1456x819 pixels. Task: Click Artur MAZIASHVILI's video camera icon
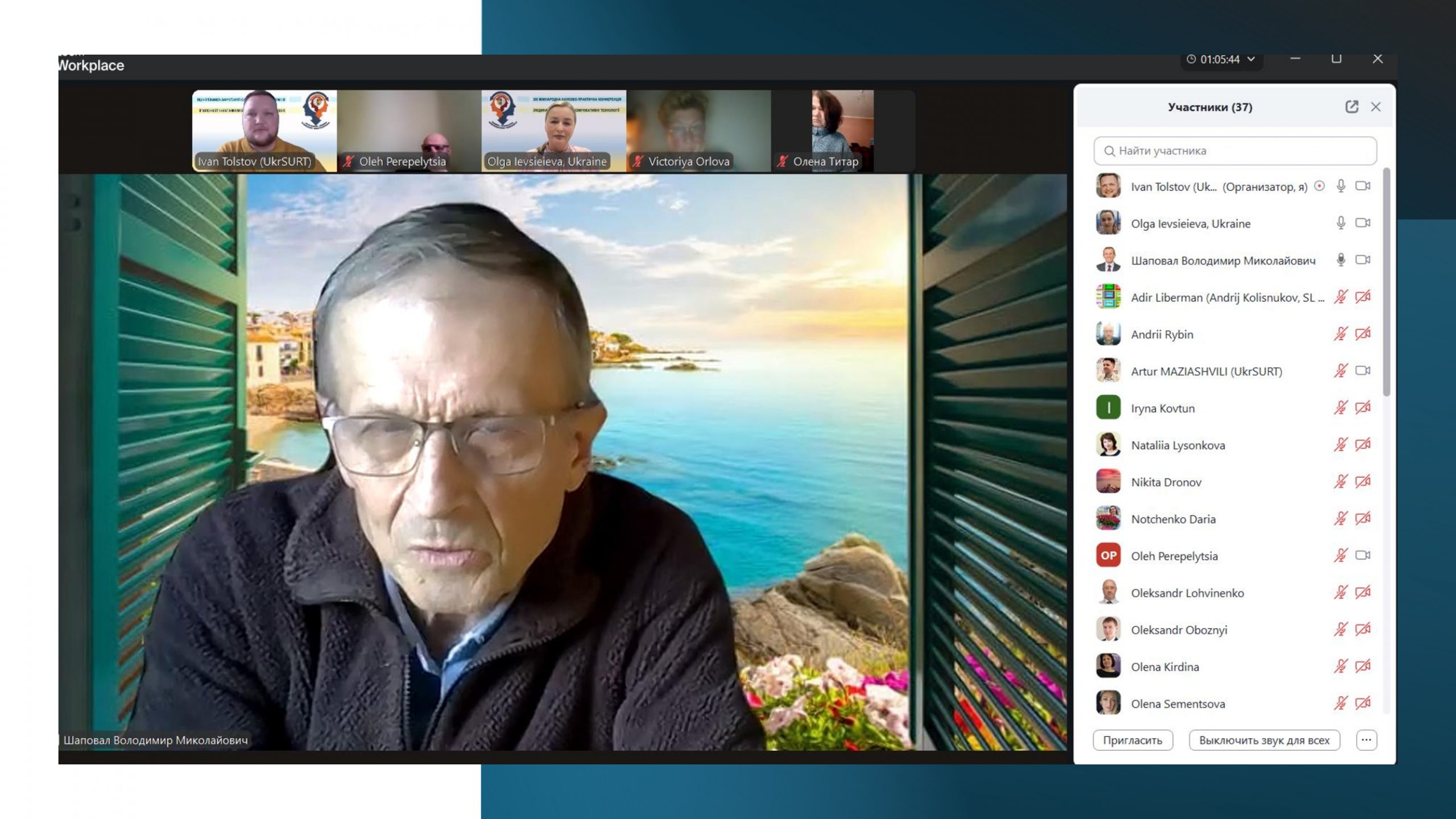click(x=1362, y=371)
